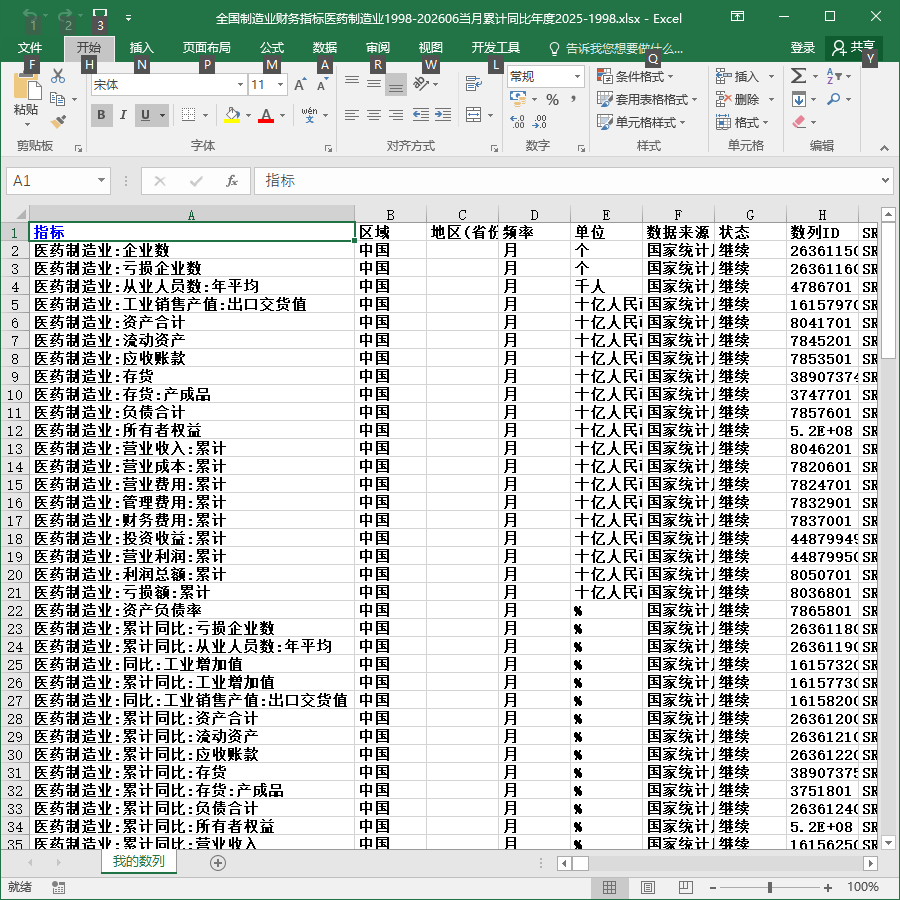Switch to Page Layout view in status bar
900x900 pixels.
tap(647, 887)
